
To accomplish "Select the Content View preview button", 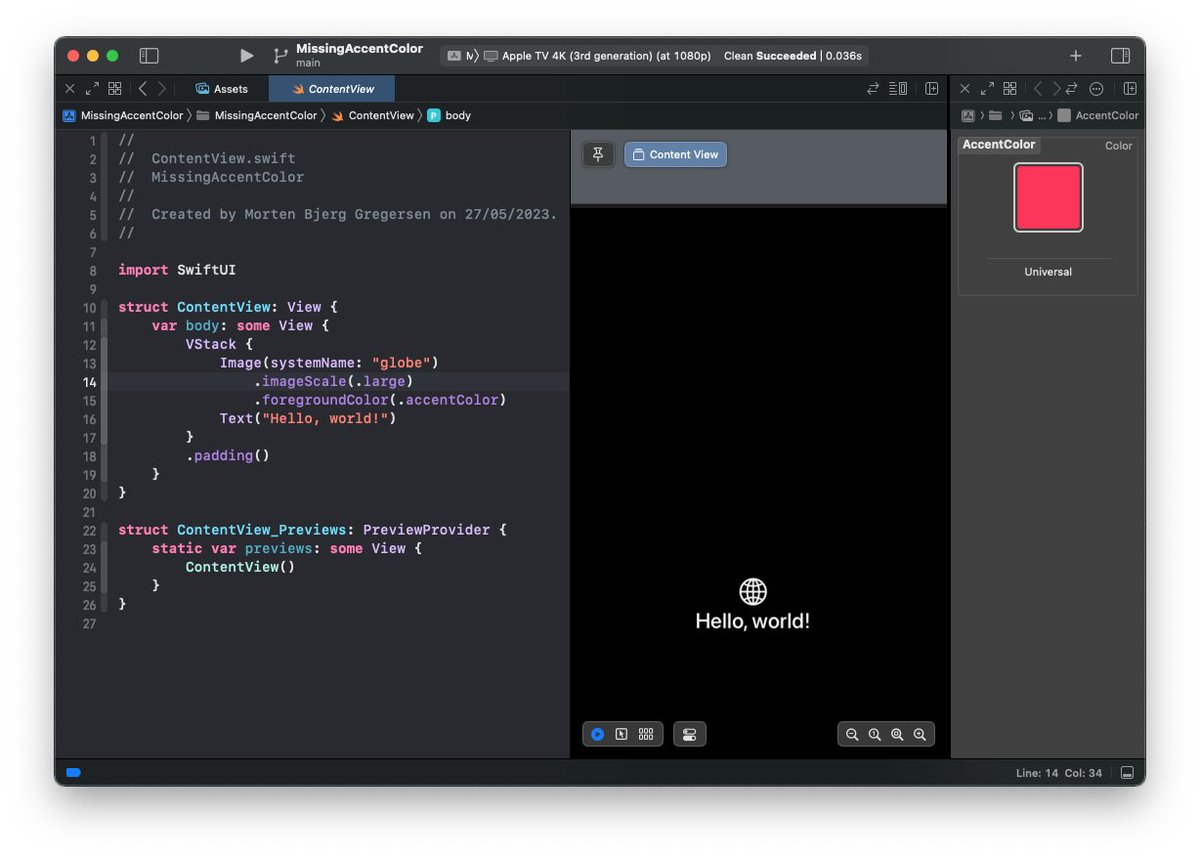I will coord(676,155).
